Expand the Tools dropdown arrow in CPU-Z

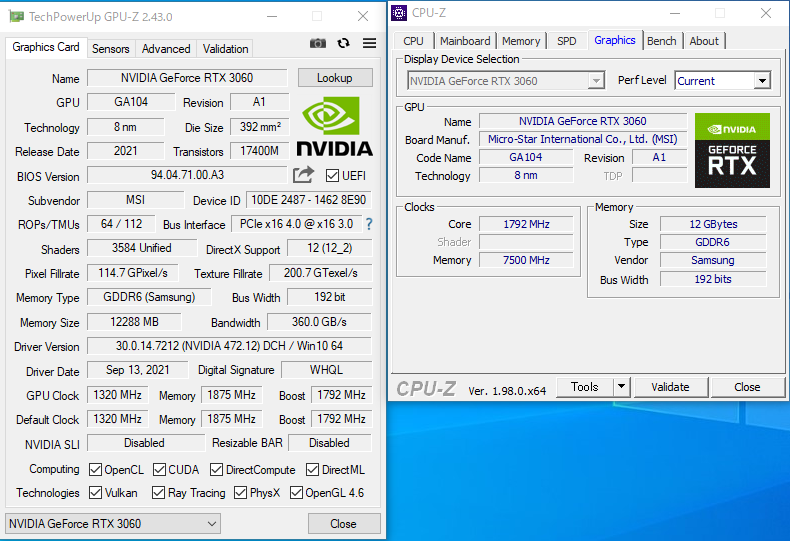621,387
